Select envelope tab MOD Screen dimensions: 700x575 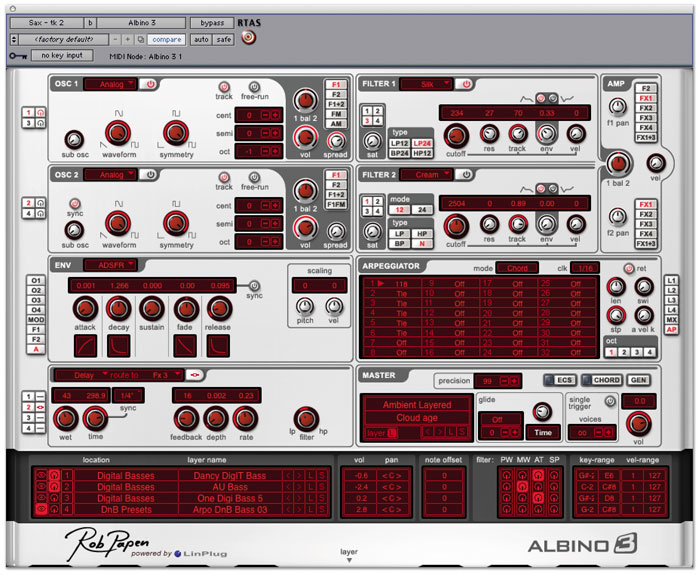point(36,320)
